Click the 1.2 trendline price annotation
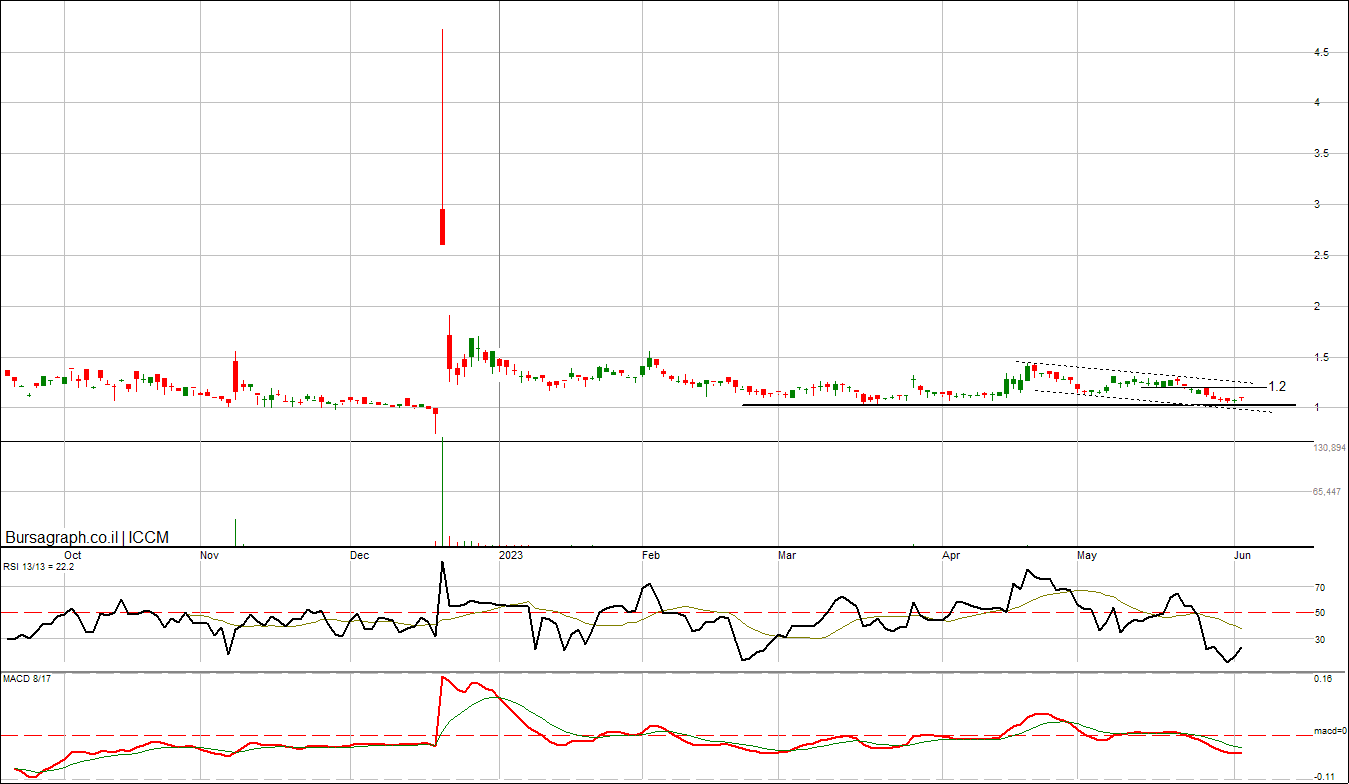Image resolution: width=1349 pixels, height=784 pixels. pos(1277,386)
